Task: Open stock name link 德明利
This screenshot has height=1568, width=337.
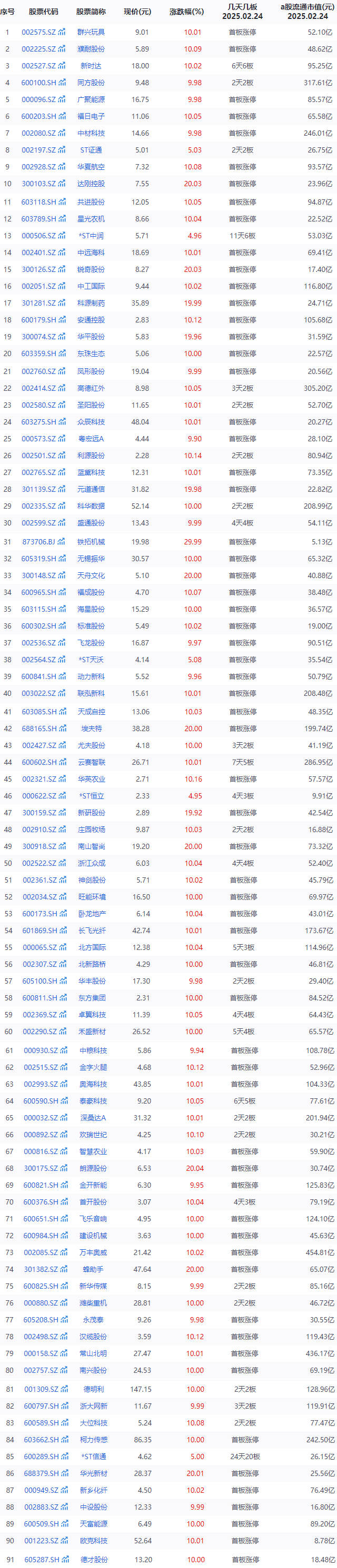Action: (93, 1389)
